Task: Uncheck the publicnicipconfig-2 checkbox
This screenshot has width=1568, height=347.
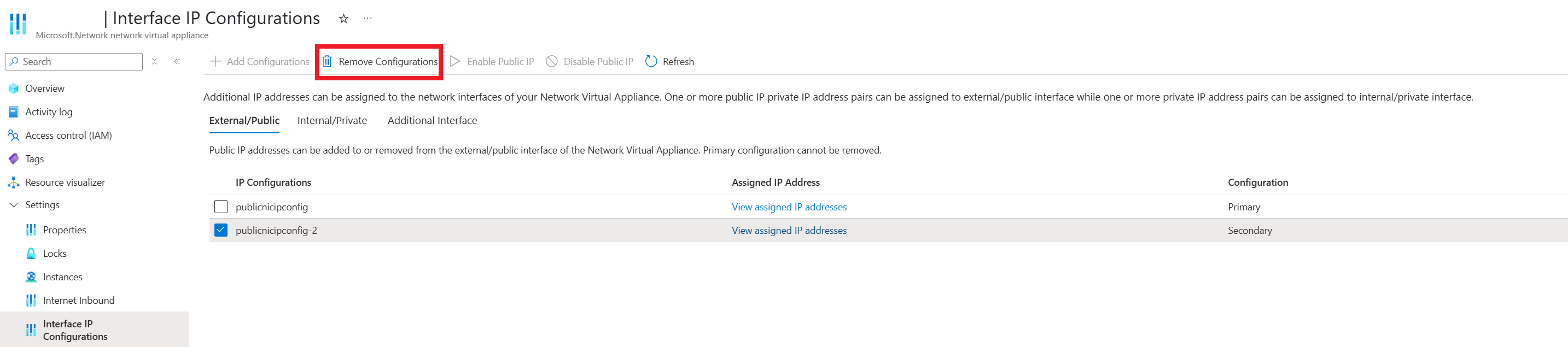Action: click(x=221, y=230)
